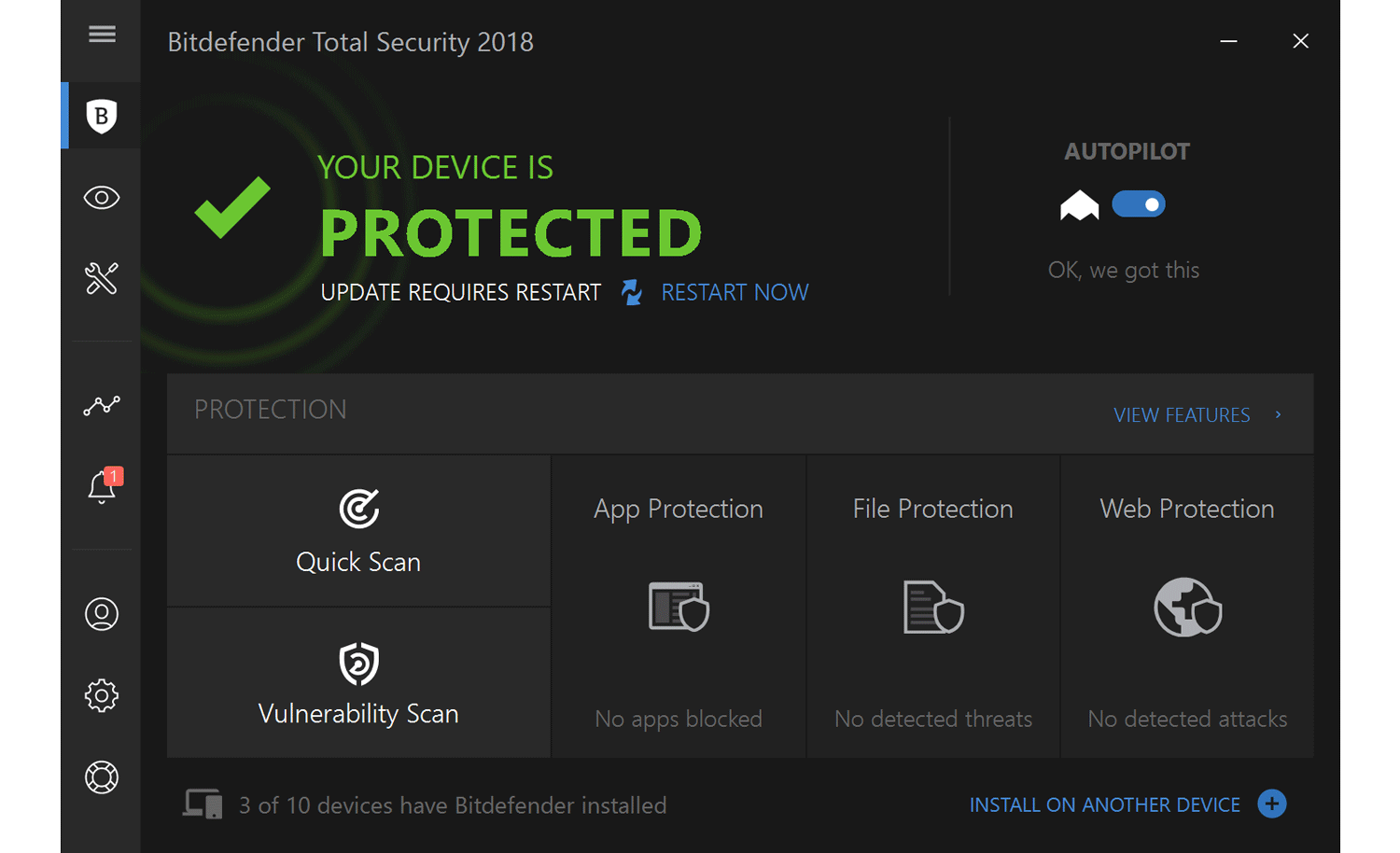The image size is (1400, 853).
Task: Open the Tools wrench section
Action: tap(102, 278)
